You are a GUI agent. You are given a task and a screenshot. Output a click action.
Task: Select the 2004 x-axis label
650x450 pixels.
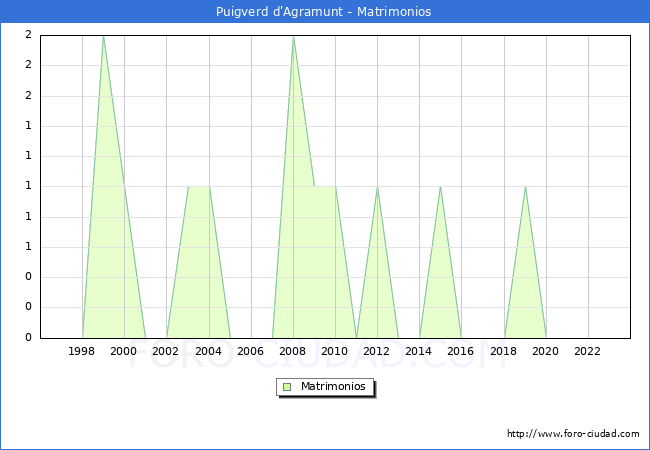(209, 351)
